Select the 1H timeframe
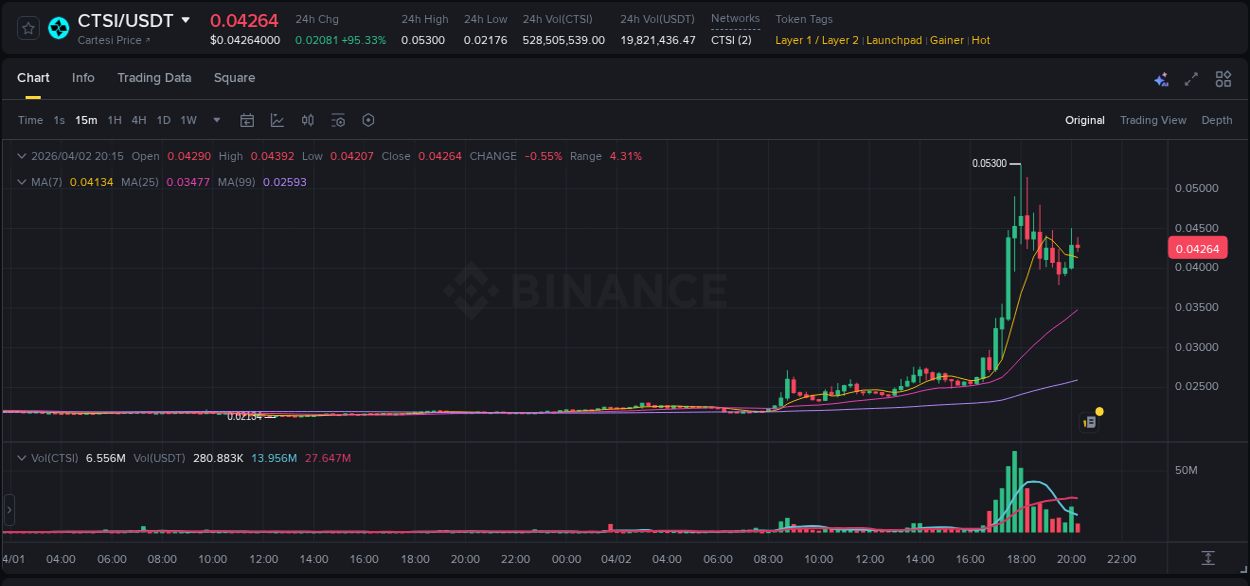1250x586 pixels. coord(113,119)
